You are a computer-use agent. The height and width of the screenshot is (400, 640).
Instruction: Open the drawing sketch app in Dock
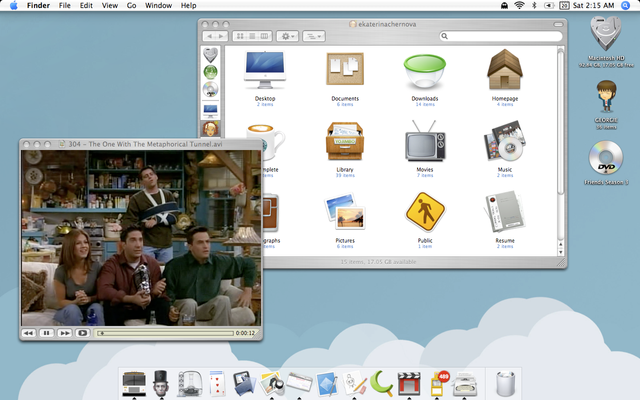point(354,383)
